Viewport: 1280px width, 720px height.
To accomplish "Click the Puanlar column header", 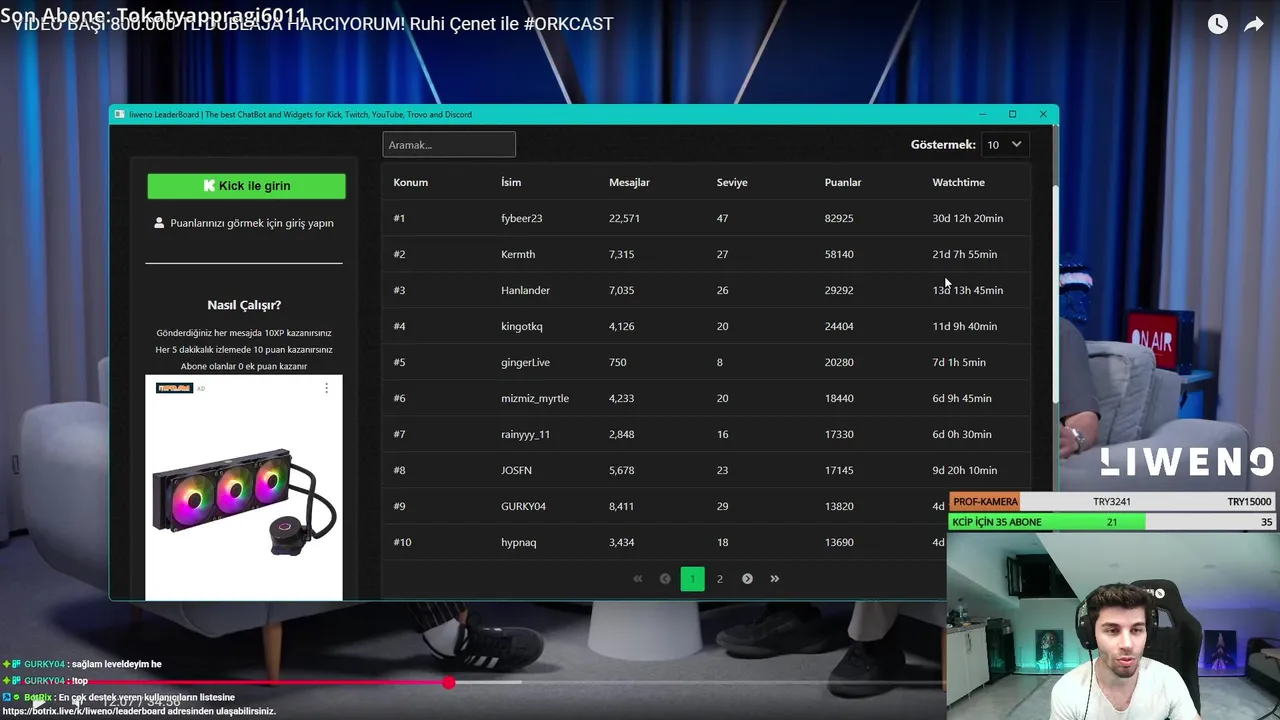I will pos(843,182).
